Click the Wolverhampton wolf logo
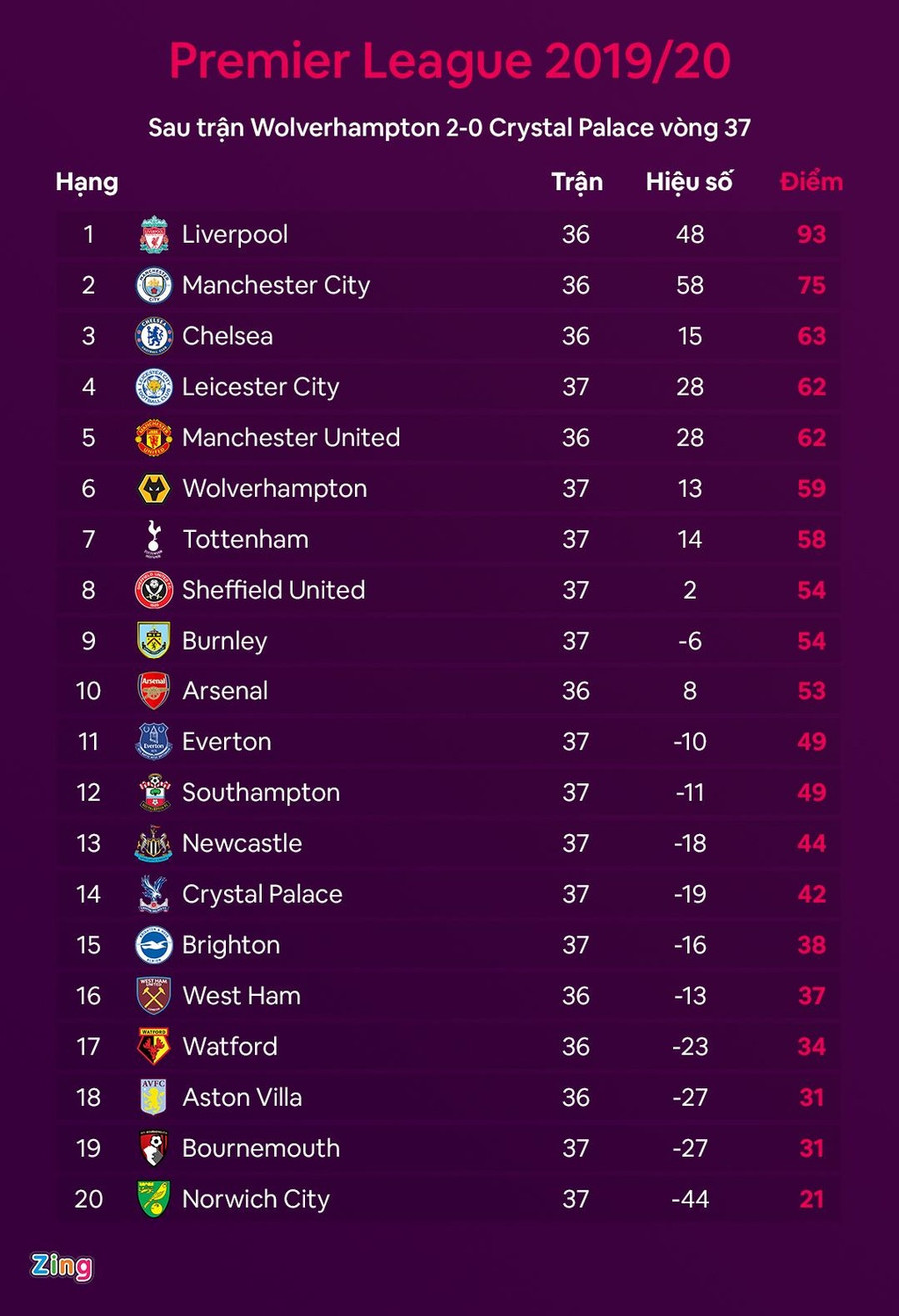Viewport: 899px width, 1316px height. click(154, 489)
